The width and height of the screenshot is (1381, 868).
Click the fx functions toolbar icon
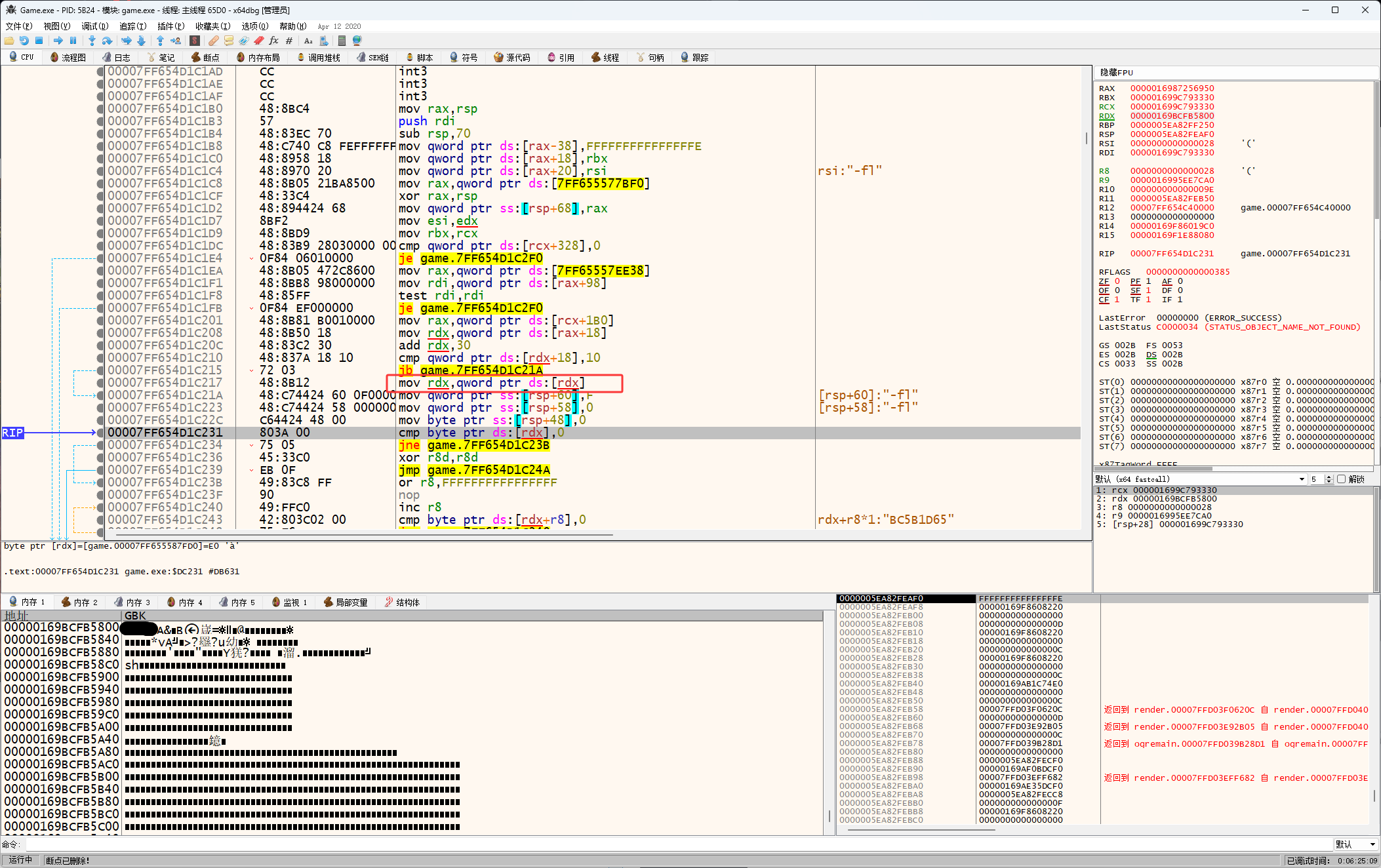point(273,41)
